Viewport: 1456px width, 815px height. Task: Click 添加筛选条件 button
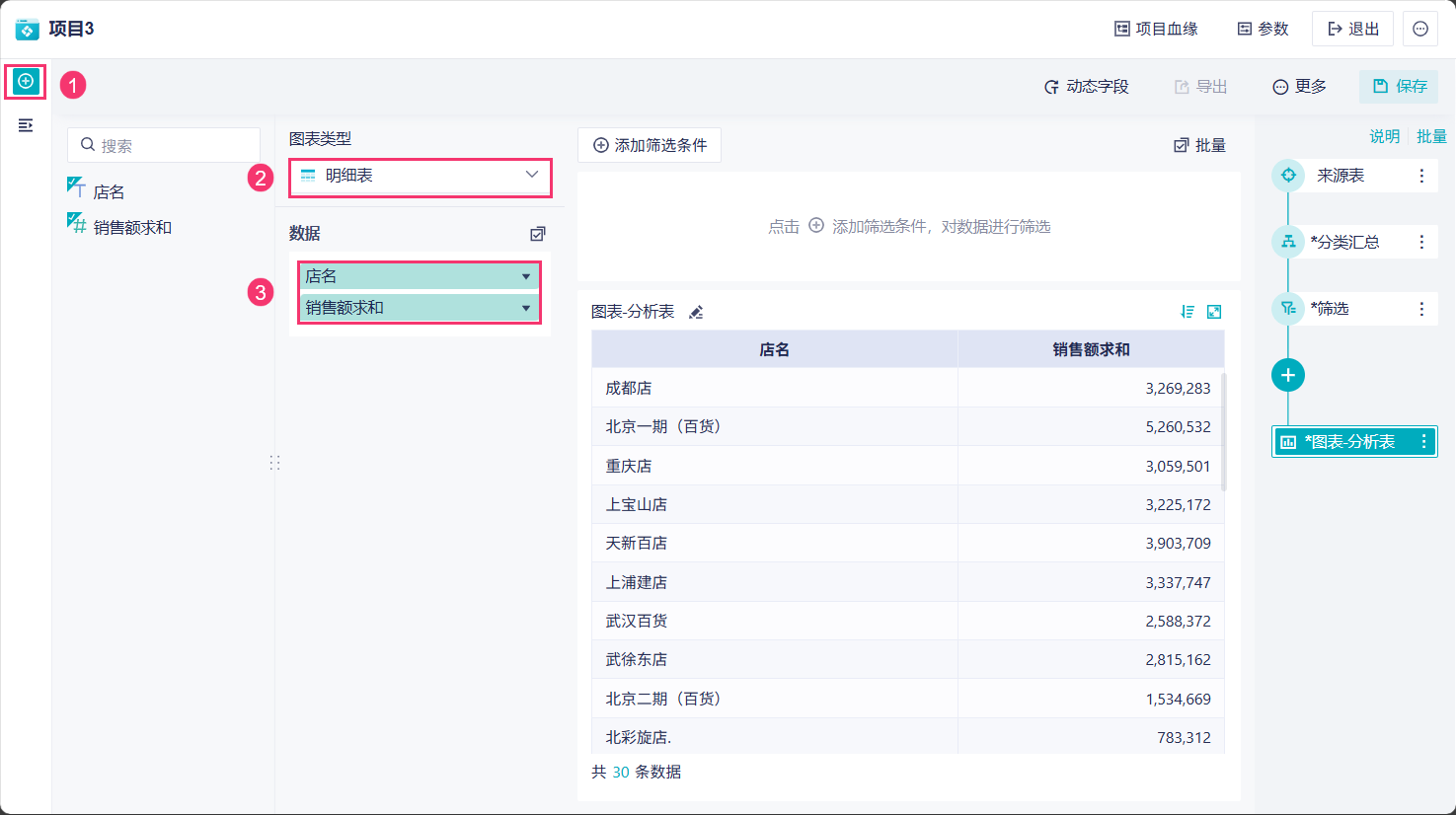coord(650,145)
